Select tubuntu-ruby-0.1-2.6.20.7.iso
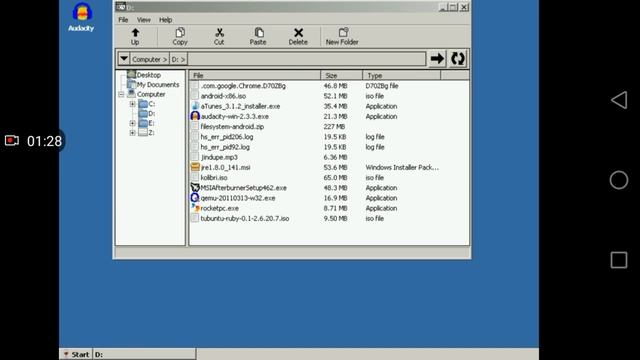The width and height of the screenshot is (640, 360). pos(245,218)
